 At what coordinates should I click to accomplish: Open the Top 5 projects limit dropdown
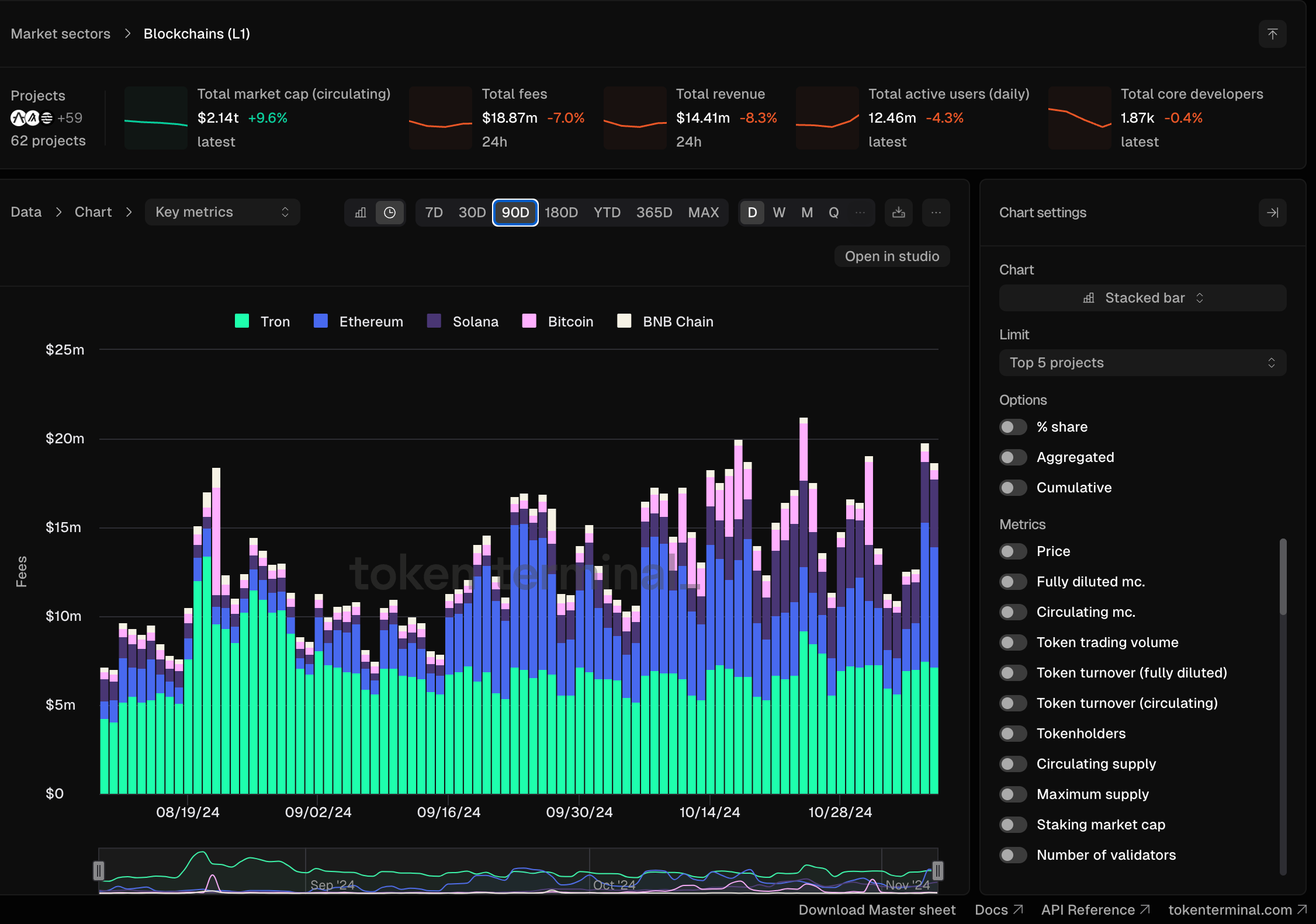coord(1142,363)
